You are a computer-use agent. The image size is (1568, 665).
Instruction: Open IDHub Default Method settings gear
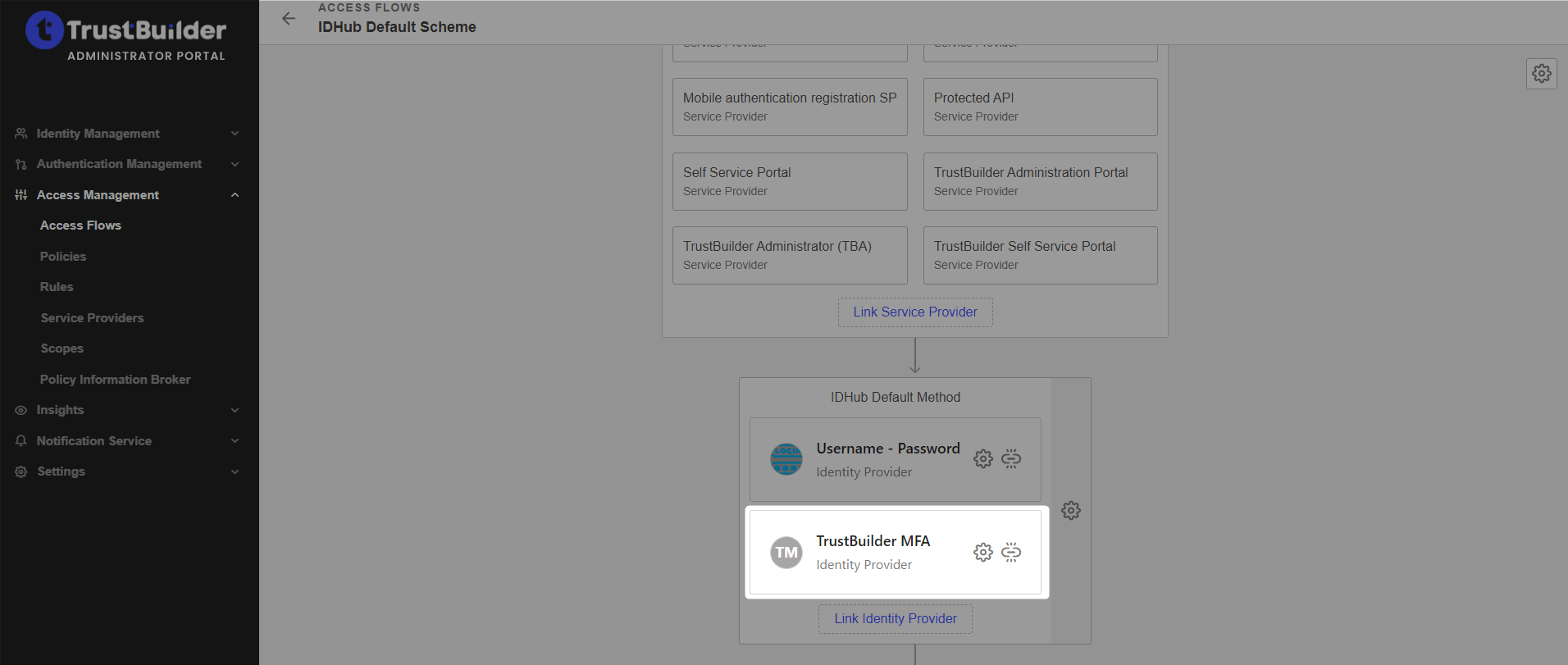point(1070,511)
